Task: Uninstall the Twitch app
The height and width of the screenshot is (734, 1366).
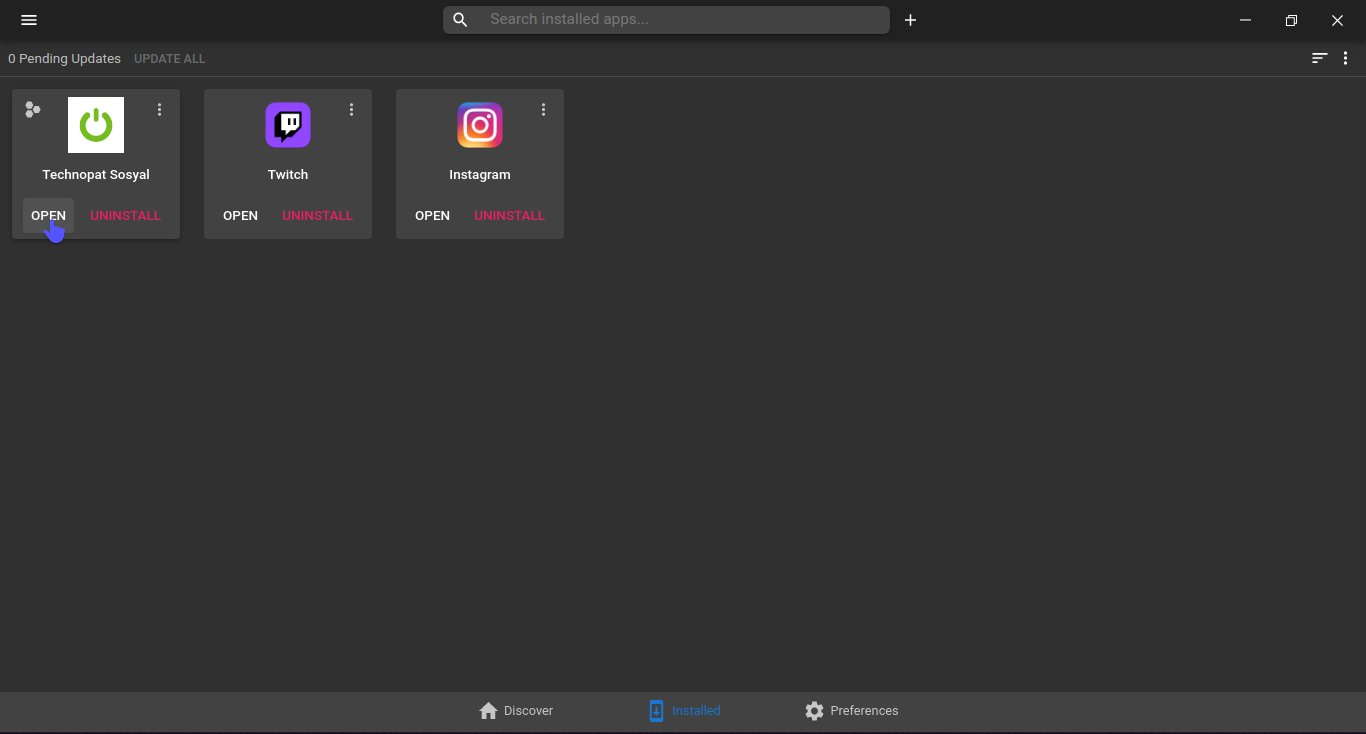Action: pos(318,216)
